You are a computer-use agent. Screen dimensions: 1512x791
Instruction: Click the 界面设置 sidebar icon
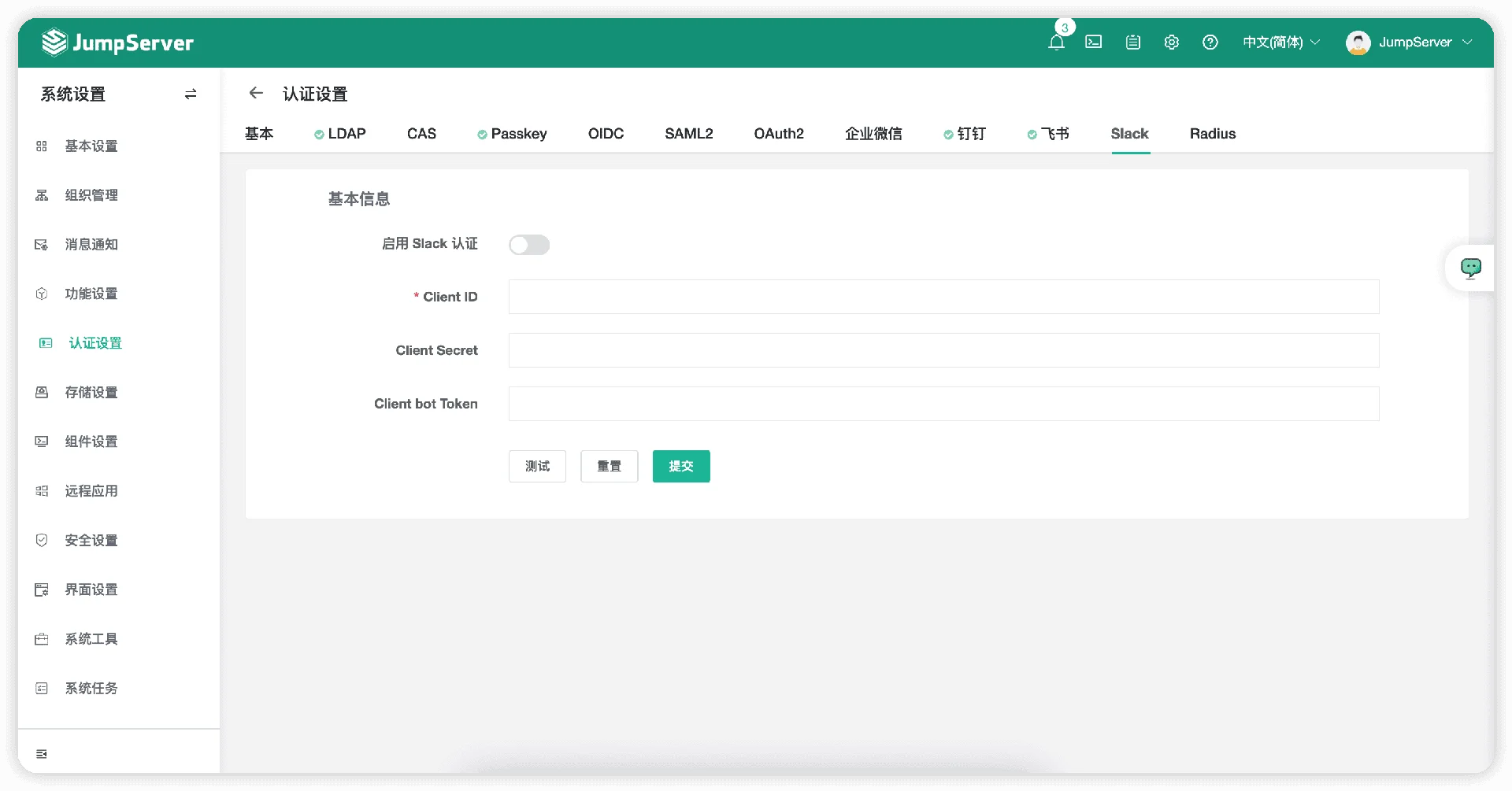click(42, 590)
